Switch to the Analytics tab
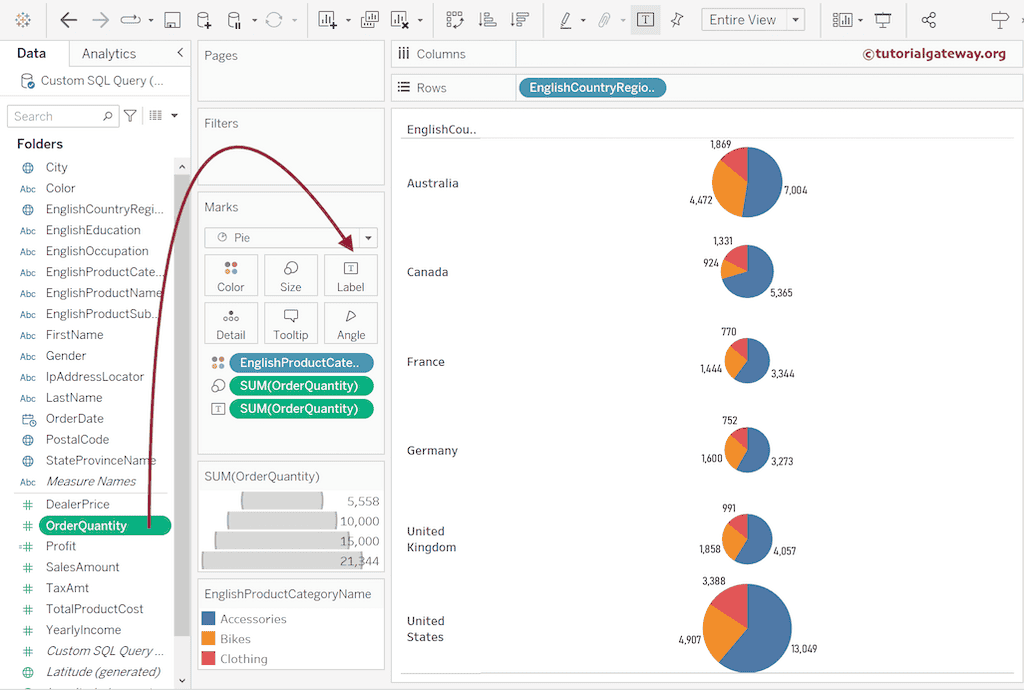Image resolution: width=1024 pixels, height=690 pixels. (x=109, y=54)
